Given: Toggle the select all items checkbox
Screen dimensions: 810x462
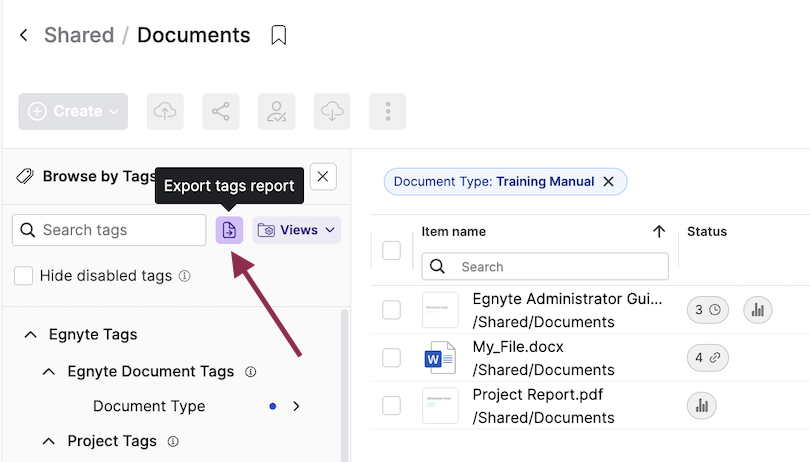Looking at the screenshot, I should coord(391,250).
